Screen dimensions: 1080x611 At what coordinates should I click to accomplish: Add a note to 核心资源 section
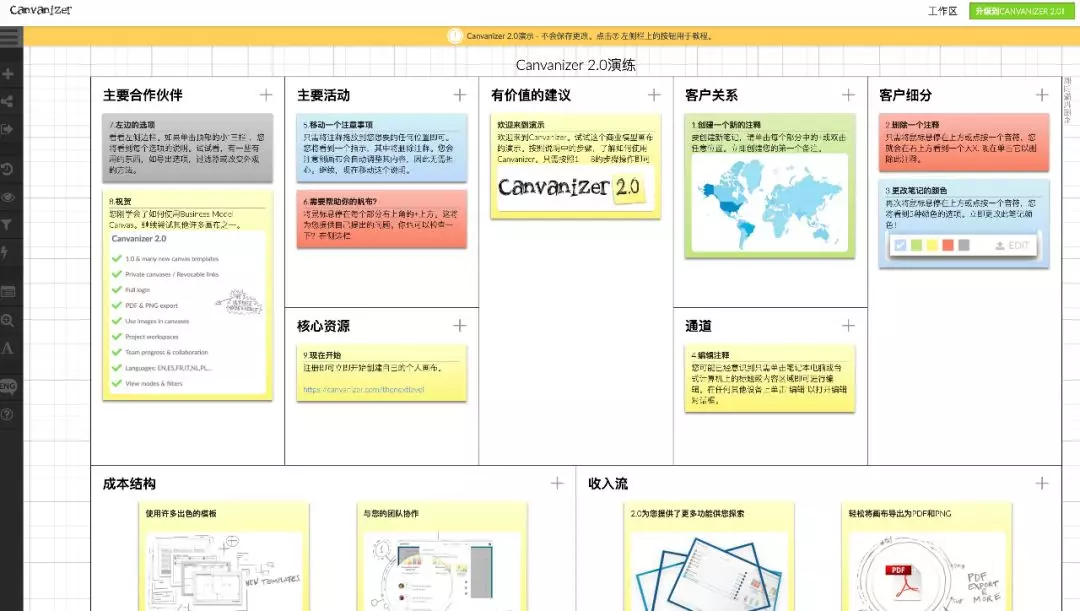tap(460, 325)
